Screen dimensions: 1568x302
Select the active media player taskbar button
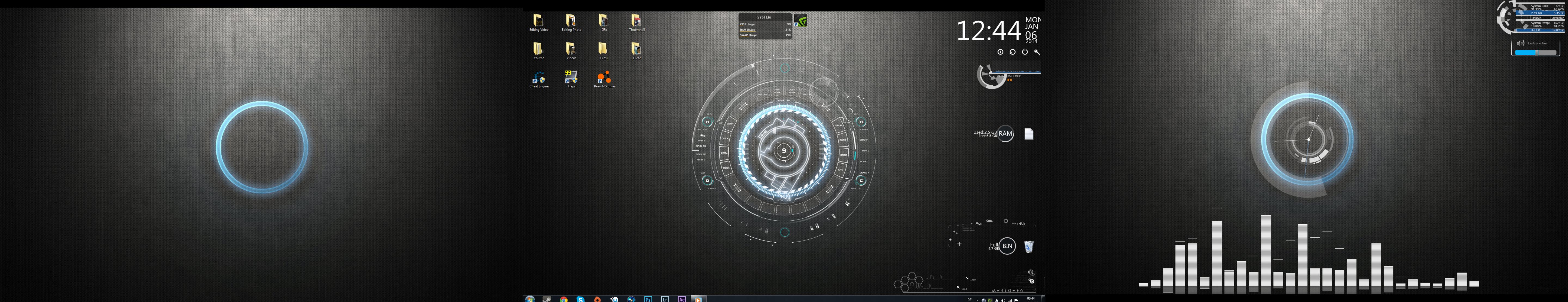[699, 299]
